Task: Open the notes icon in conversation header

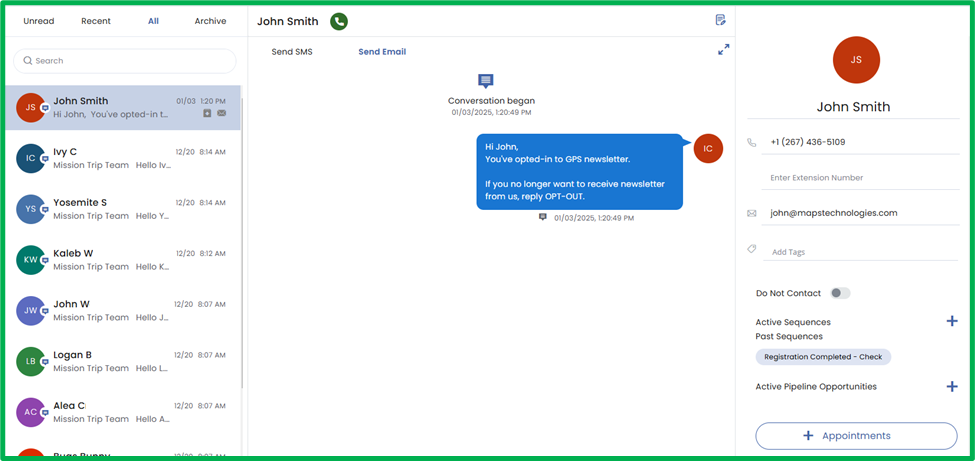Action: pyautogui.click(x=720, y=20)
